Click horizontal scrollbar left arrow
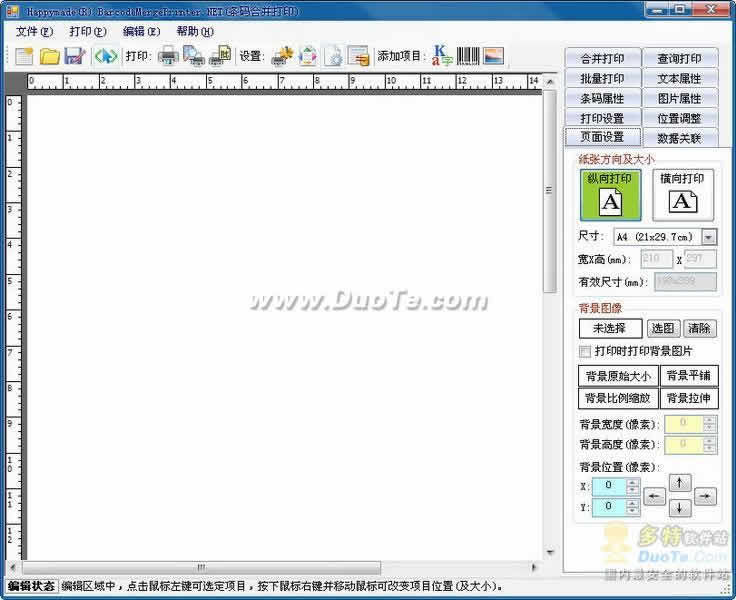Image resolution: width=736 pixels, height=600 pixels. click(13, 568)
